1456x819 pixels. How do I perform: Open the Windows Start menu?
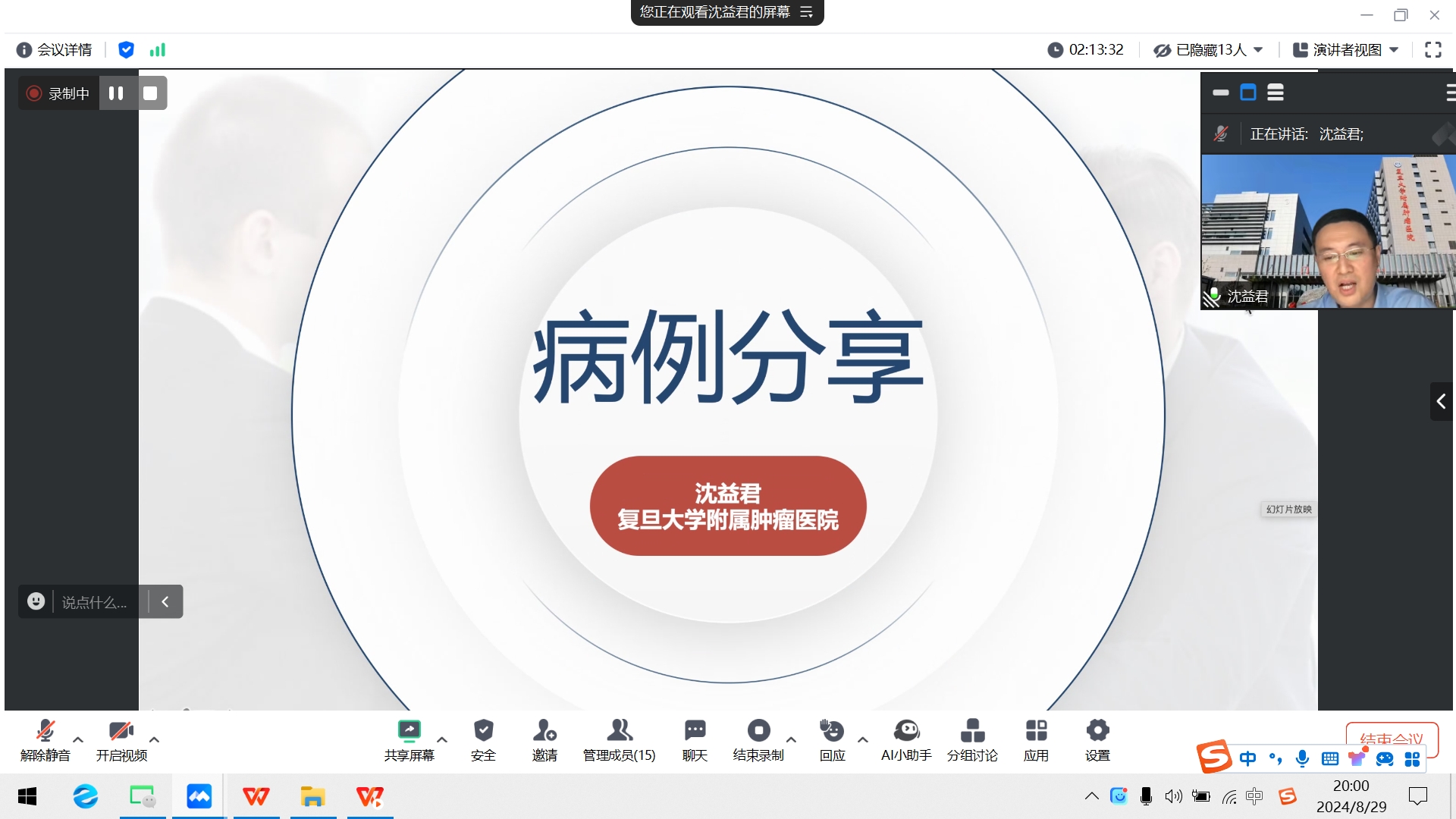[x=27, y=796]
